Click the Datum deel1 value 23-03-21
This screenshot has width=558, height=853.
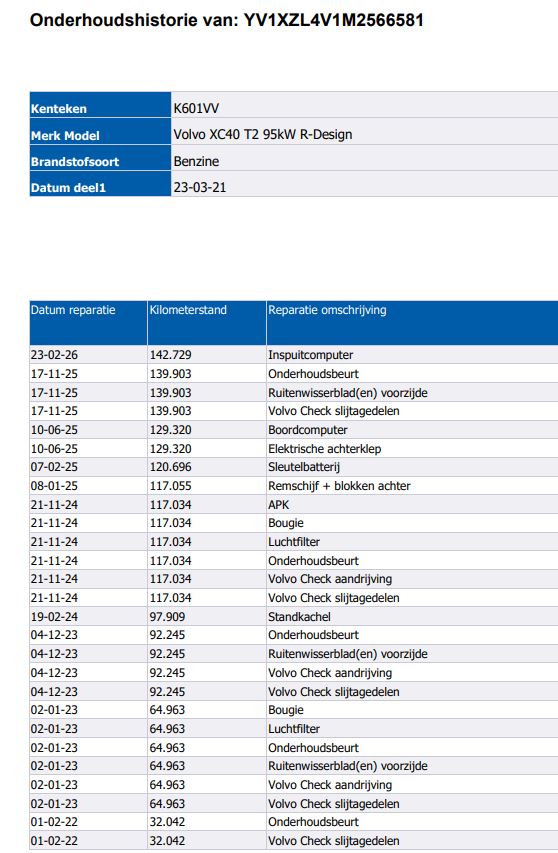tap(200, 188)
